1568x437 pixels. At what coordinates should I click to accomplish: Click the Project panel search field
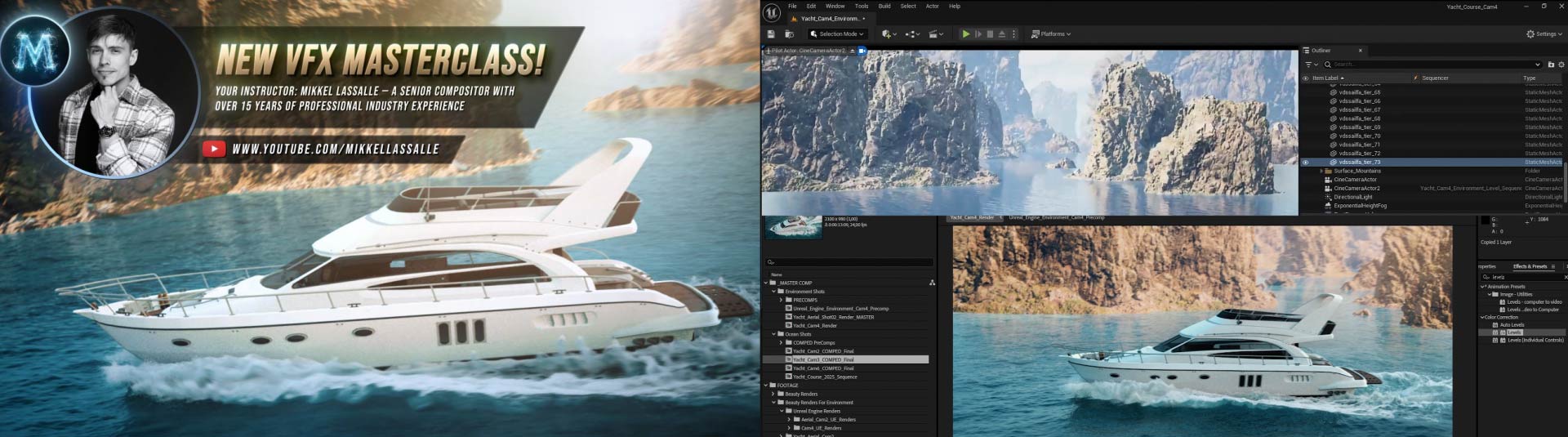849,262
